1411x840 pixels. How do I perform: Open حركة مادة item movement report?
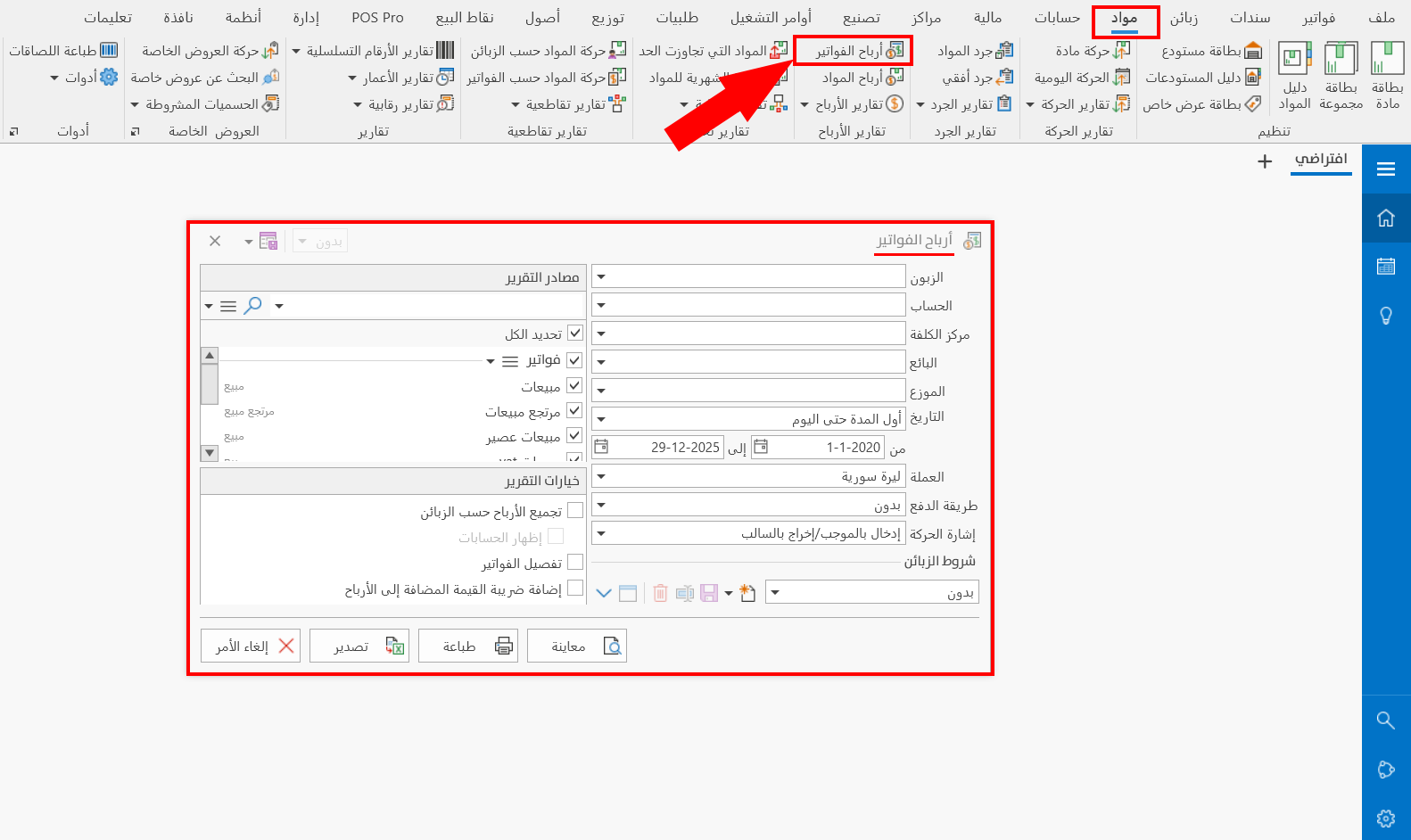[1093, 51]
